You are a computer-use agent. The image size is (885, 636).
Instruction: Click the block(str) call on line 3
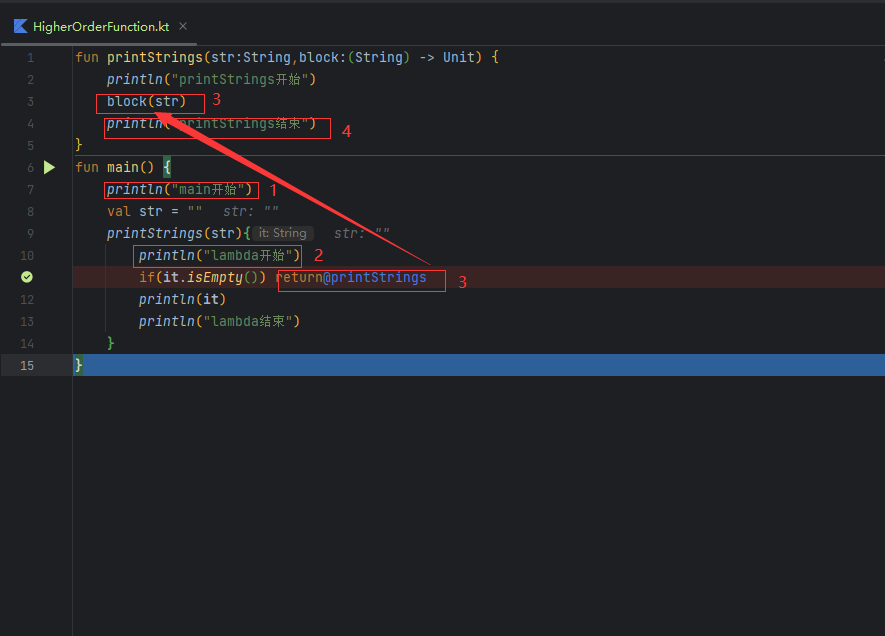[x=146, y=101]
